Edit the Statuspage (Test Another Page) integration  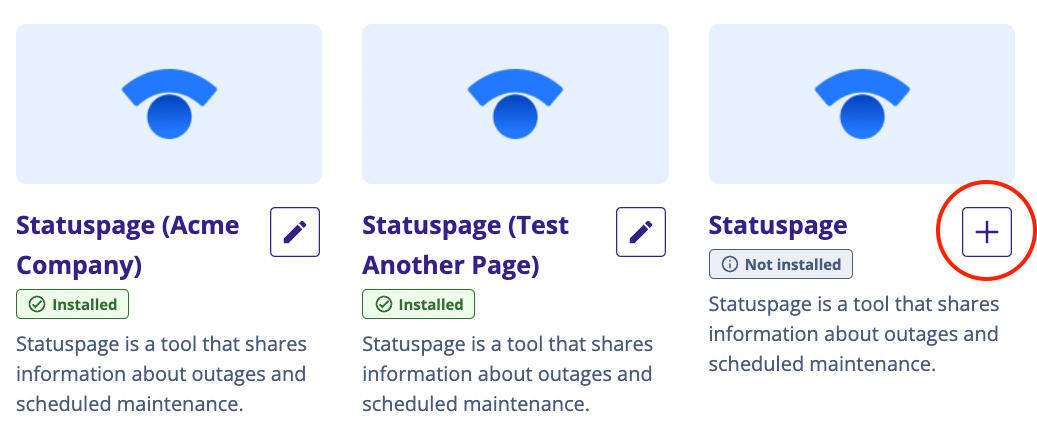(641, 232)
